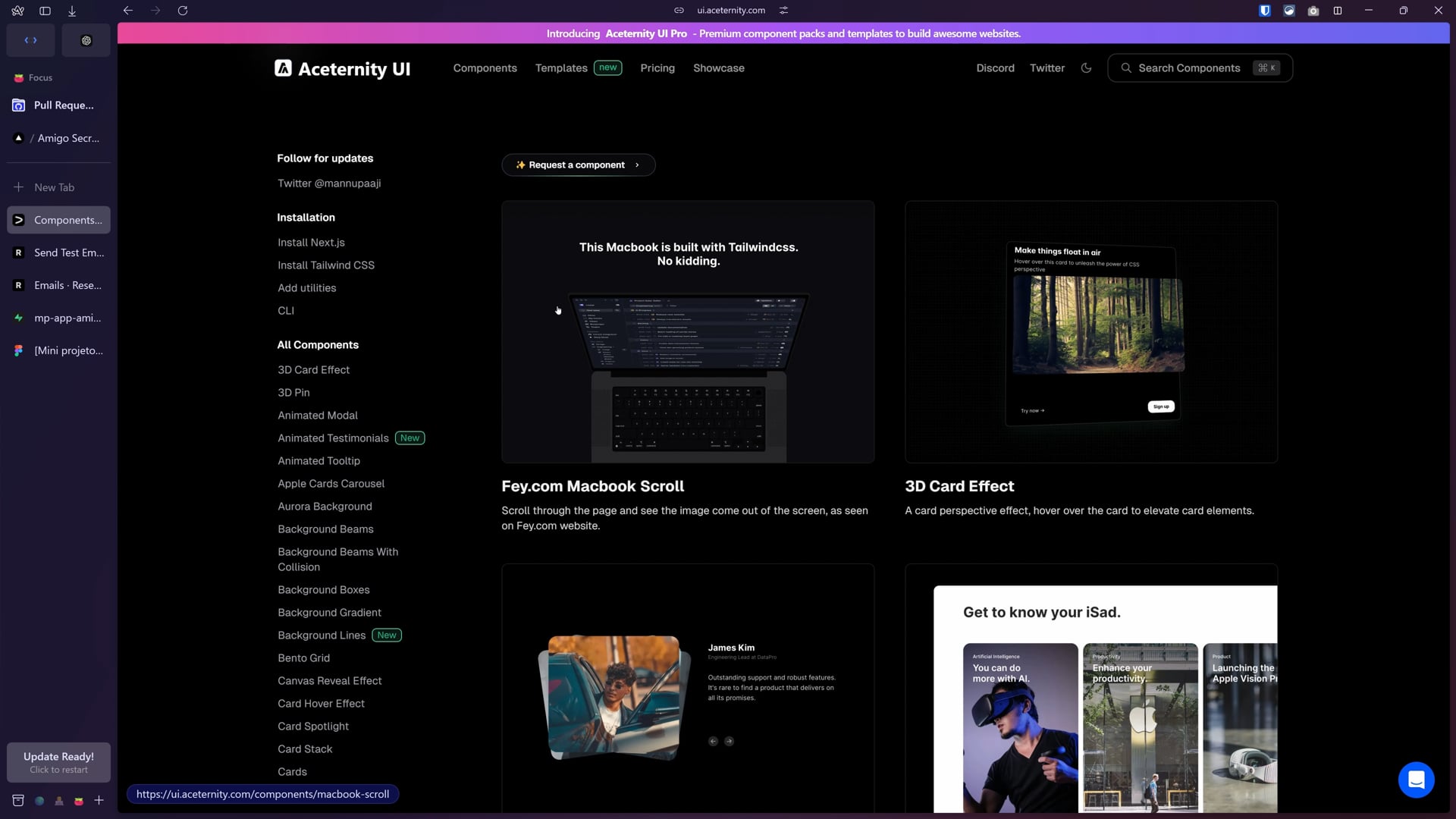The height and width of the screenshot is (819, 1456).
Task: Open the Bitwarden extension icon
Action: click(1265, 11)
